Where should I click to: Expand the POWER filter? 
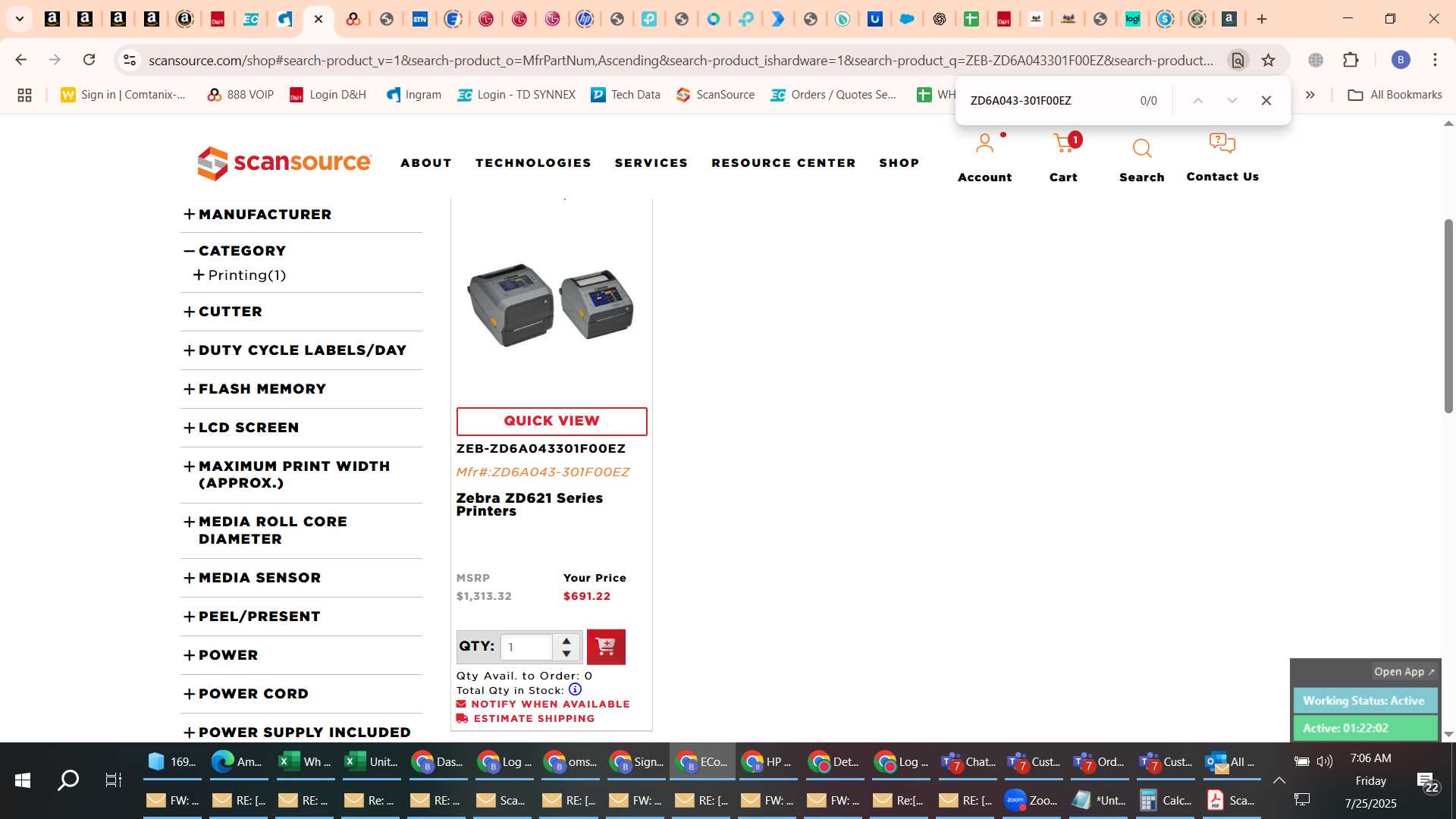(x=221, y=655)
